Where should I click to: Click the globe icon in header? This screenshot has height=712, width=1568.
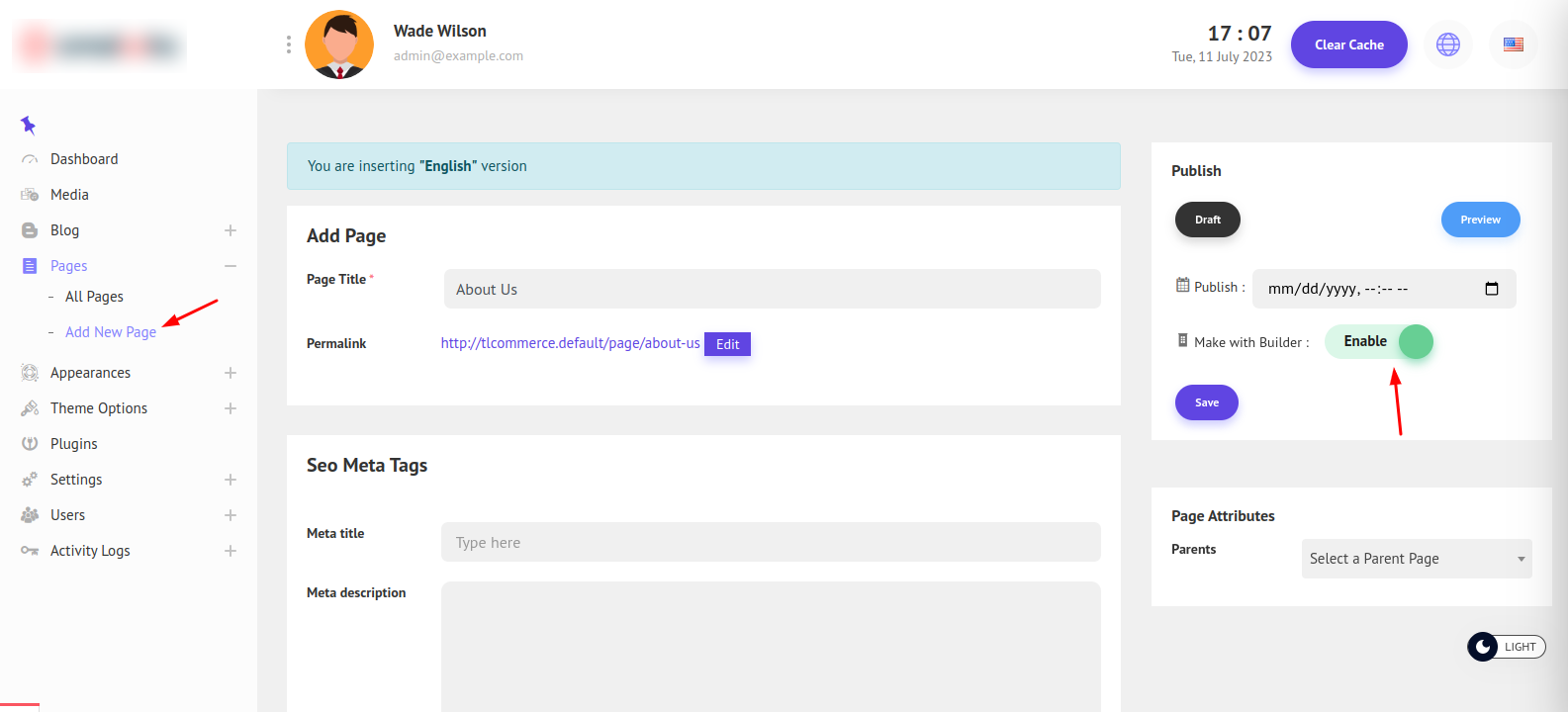tap(1447, 44)
